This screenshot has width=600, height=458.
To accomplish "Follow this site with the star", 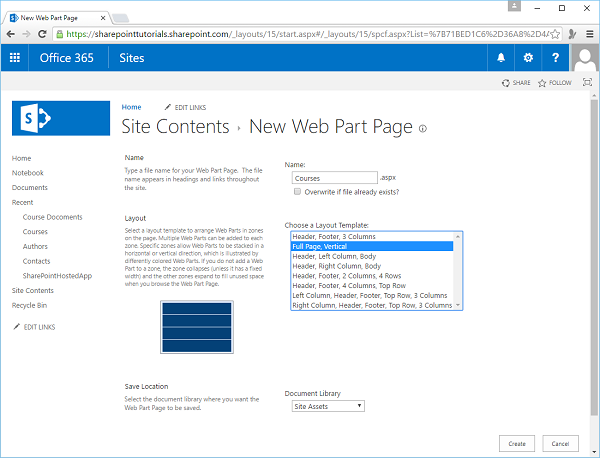I will pos(557,83).
